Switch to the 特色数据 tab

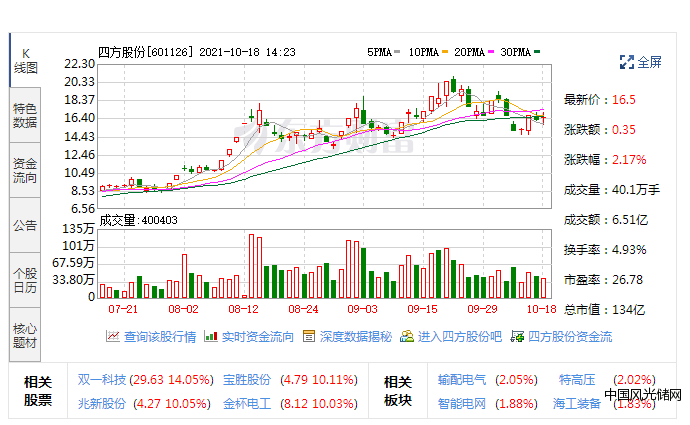[25, 115]
